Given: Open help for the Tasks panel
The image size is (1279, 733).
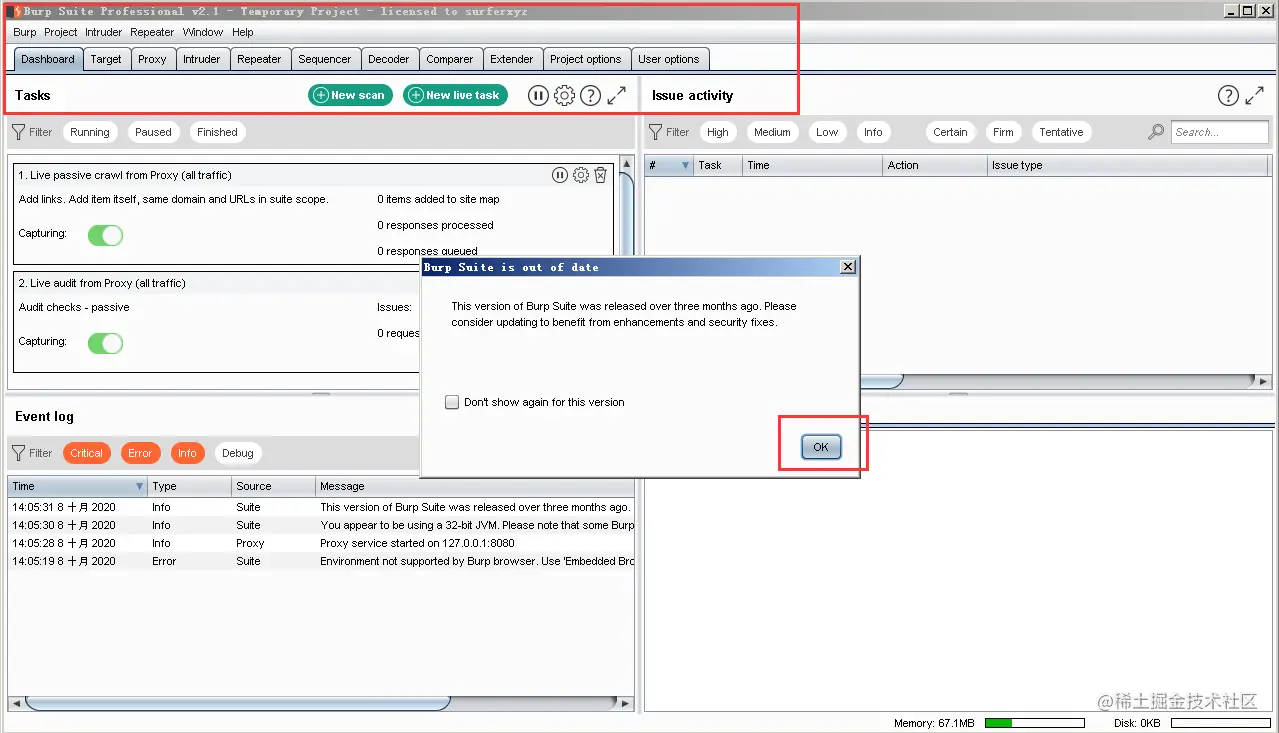Looking at the screenshot, I should click(x=590, y=95).
